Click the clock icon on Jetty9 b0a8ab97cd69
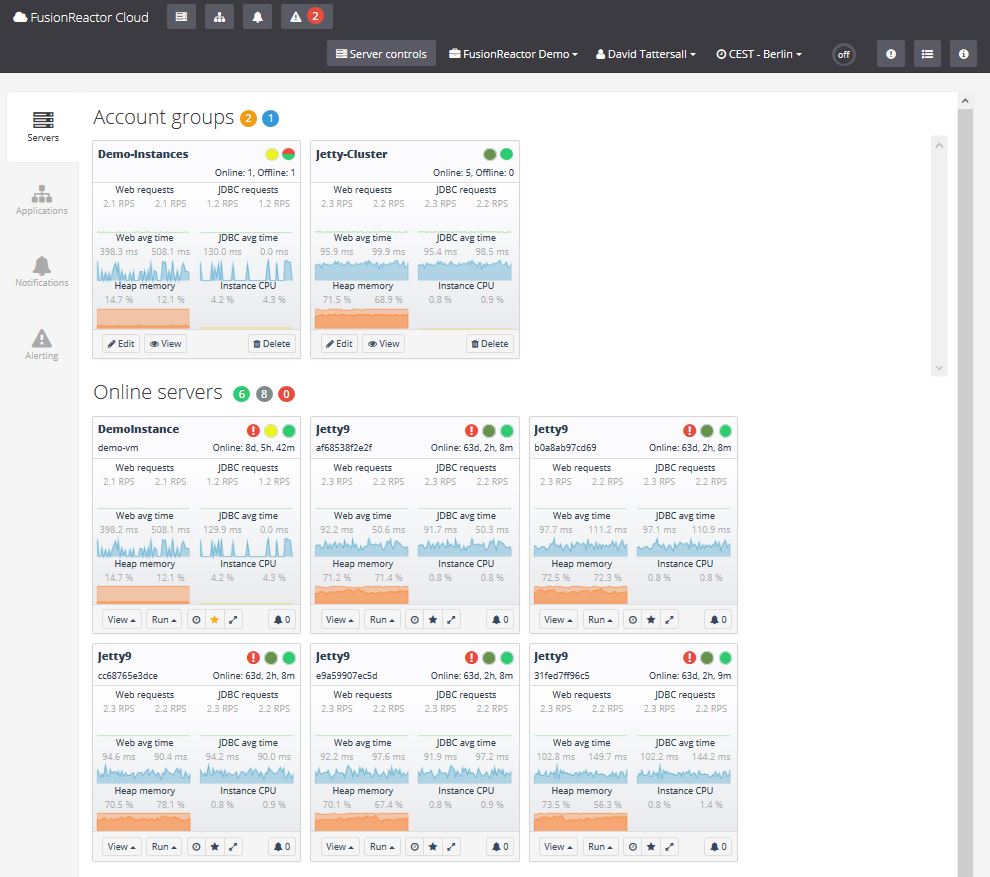Image resolution: width=990 pixels, height=877 pixels. pyautogui.click(x=633, y=619)
